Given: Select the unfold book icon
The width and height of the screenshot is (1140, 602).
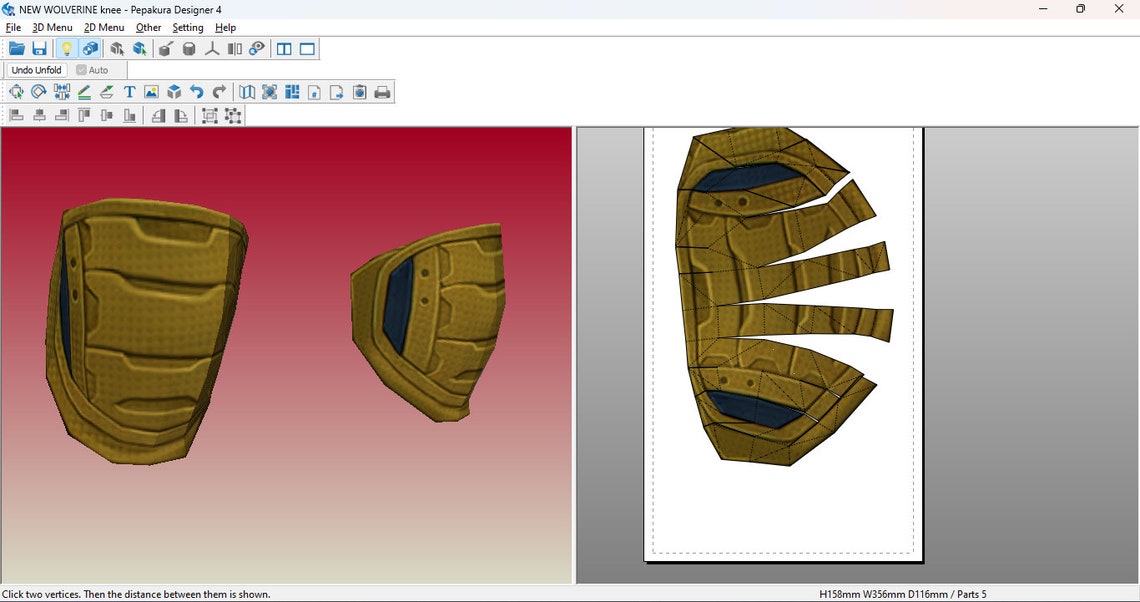Looking at the screenshot, I should 245,91.
